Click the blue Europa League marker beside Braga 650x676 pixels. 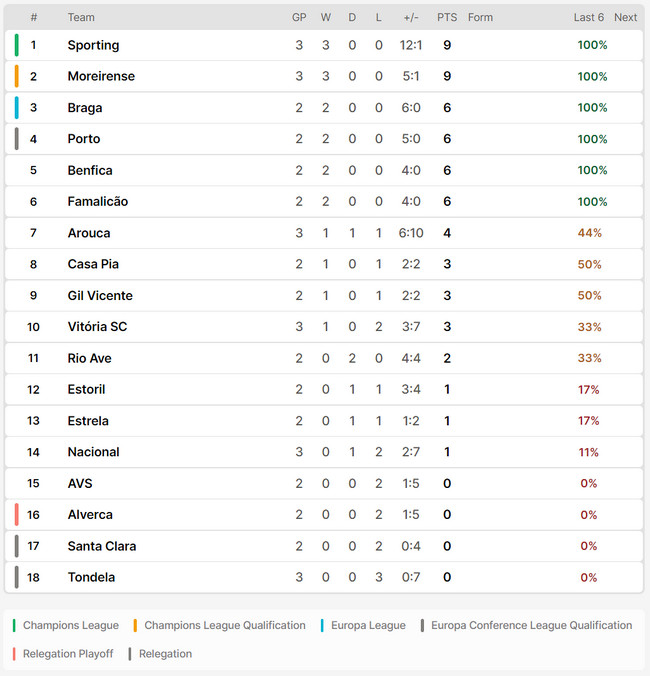(x=16, y=108)
